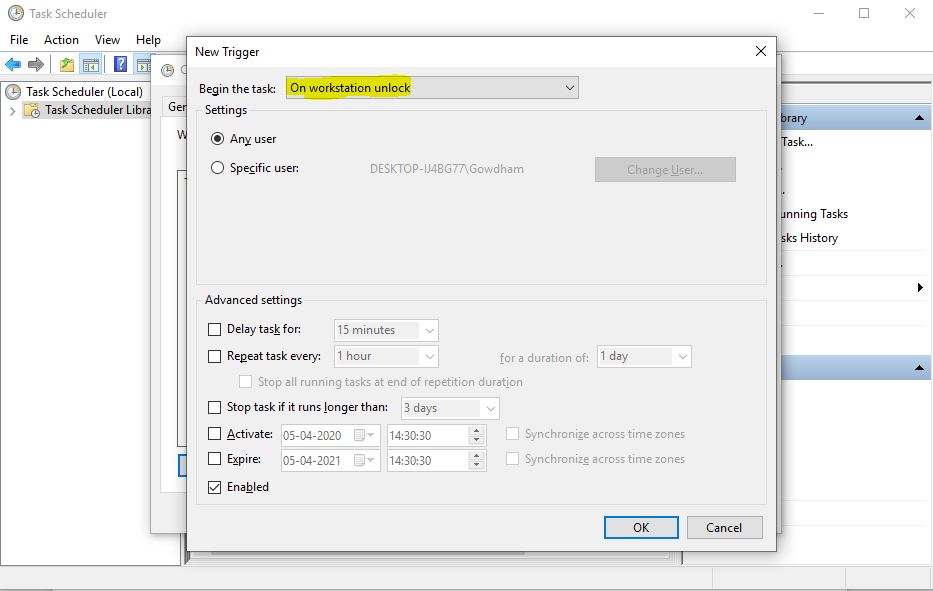The image size is (933, 591).
Task: Click the back navigation arrow icon
Action: pyautogui.click(x=14, y=63)
